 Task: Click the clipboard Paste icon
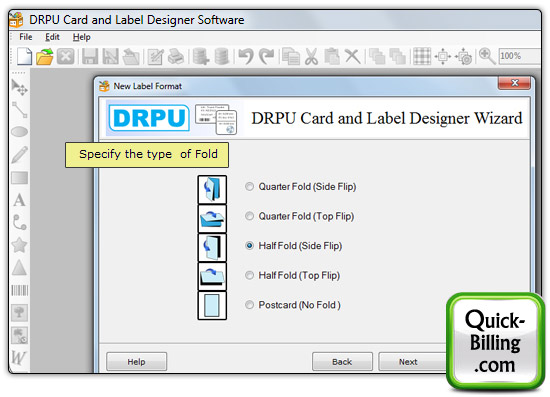[x=332, y=56]
